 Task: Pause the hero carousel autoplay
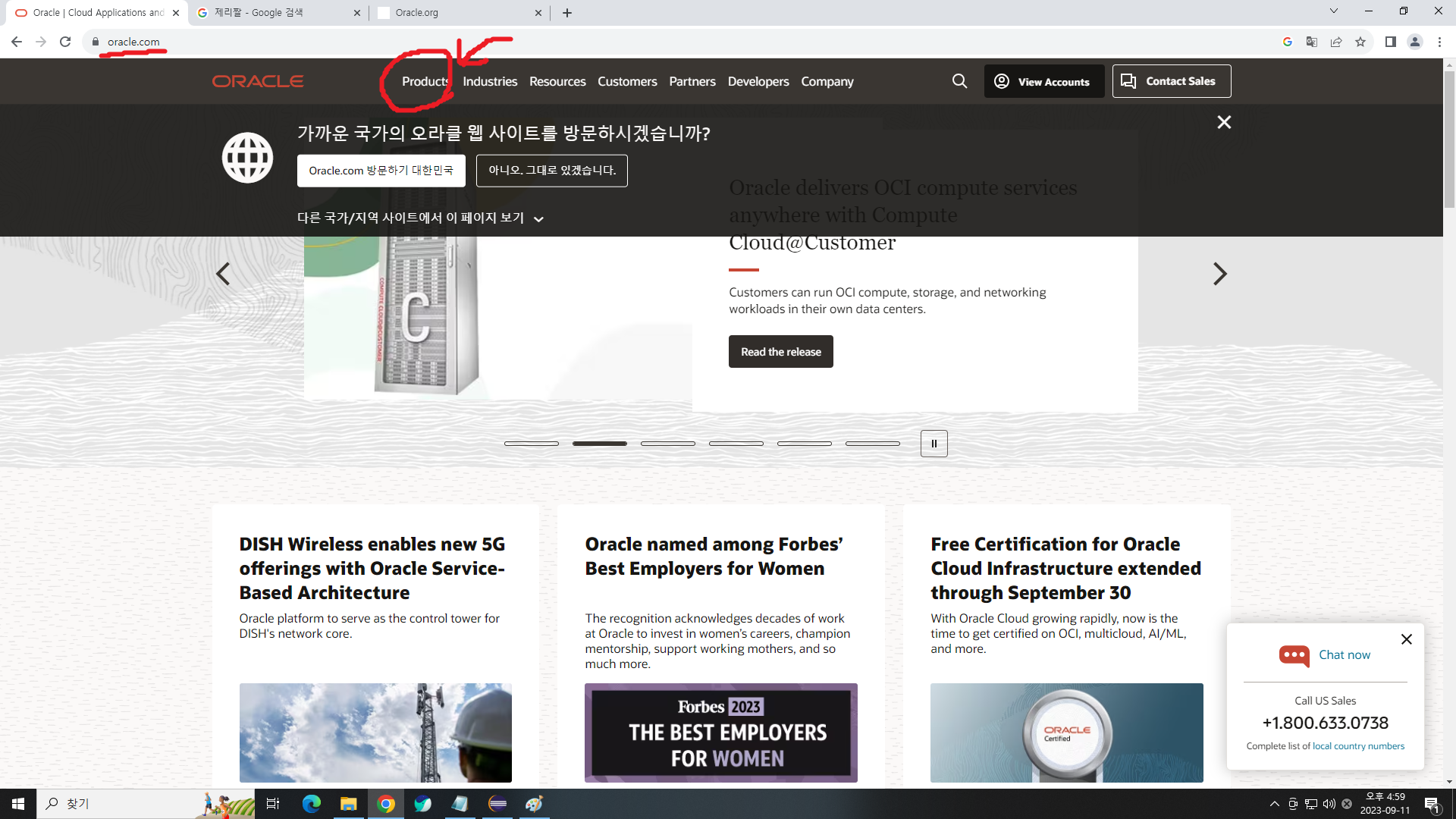tap(934, 444)
